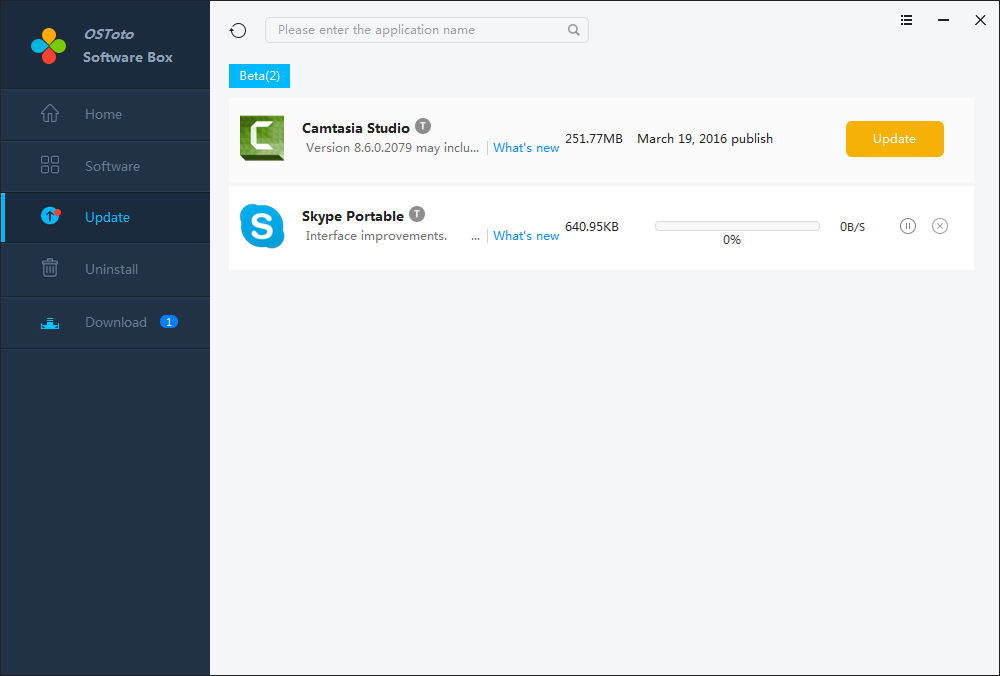Image resolution: width=1000 pixels, height=676 pixels.
Task: Select the Beta(2) tab
Action: (260, 76)
